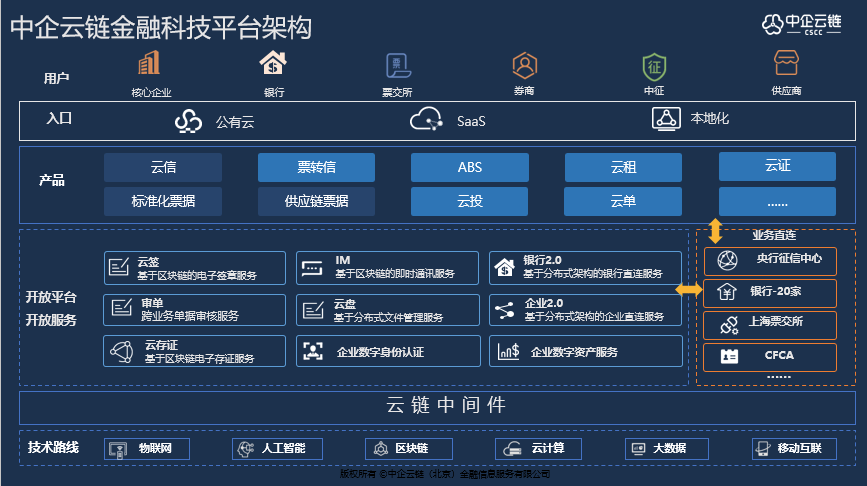Click the 审单 edit icon

[x=121, y=307]
